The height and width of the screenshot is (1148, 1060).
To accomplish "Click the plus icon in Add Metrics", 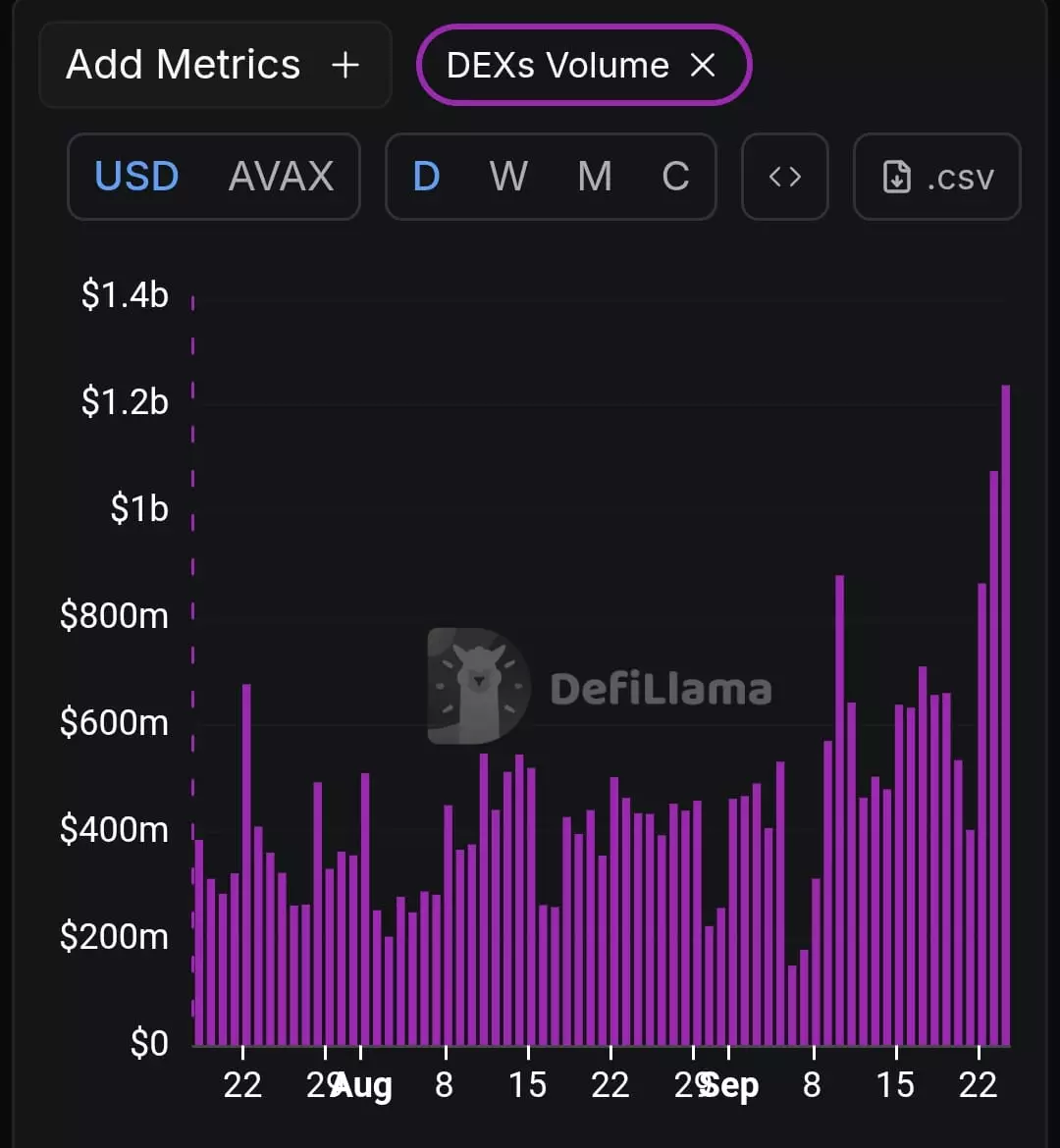I will (x=345, y=65).
